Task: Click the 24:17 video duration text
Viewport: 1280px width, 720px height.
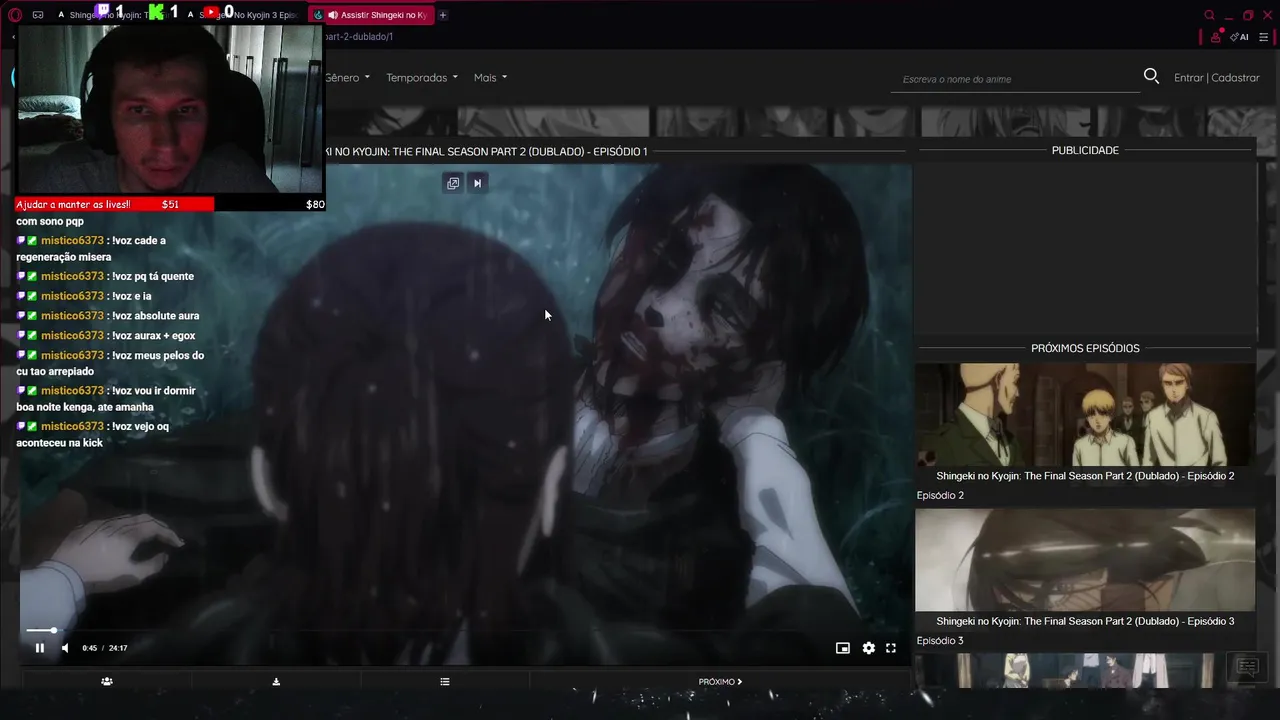Action: point(118,648)
